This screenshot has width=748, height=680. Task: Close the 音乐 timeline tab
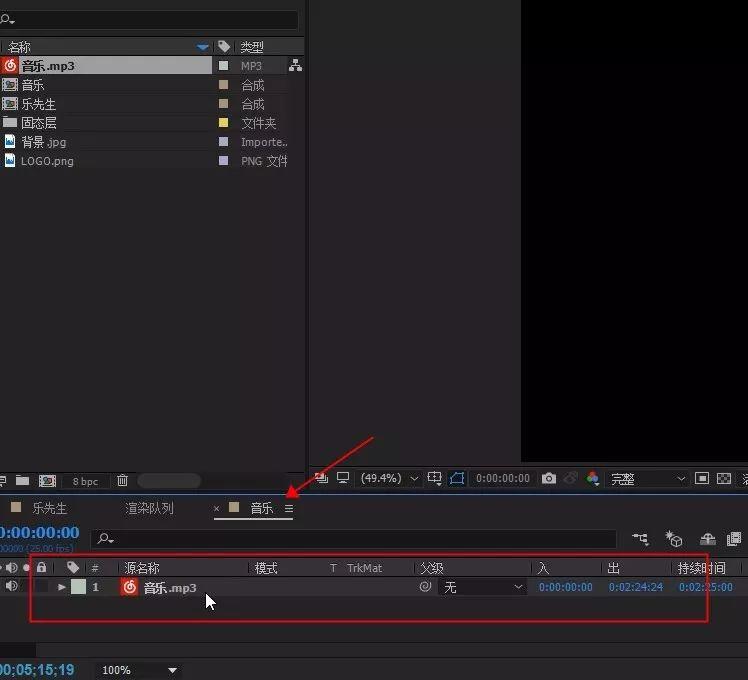216,509
